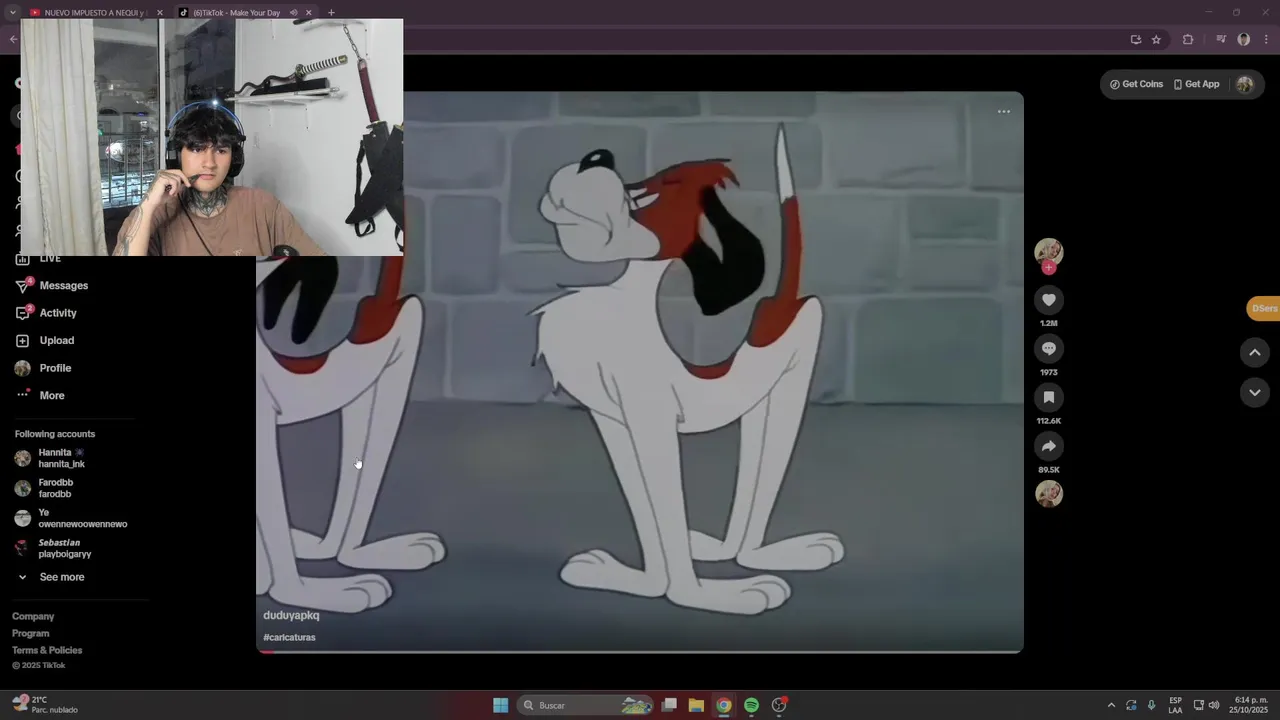Open Chrome three-dot menu
1280x720 pixels.
1266,40
